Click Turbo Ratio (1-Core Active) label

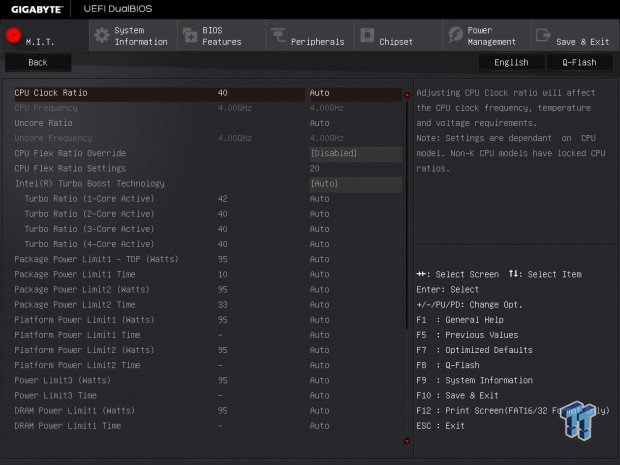click(x=89, y=199)
